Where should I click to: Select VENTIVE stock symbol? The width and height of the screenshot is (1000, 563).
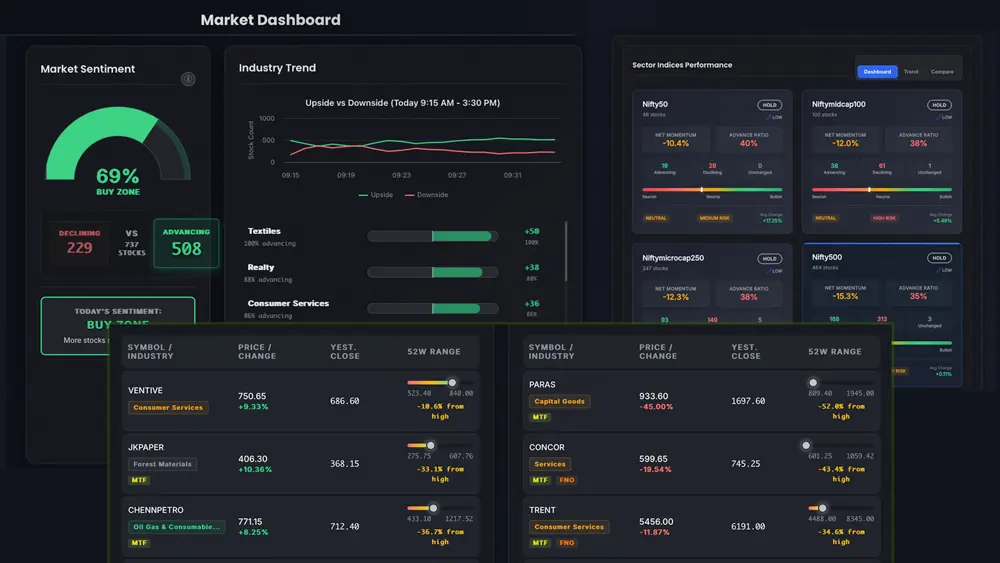(145, 390)
